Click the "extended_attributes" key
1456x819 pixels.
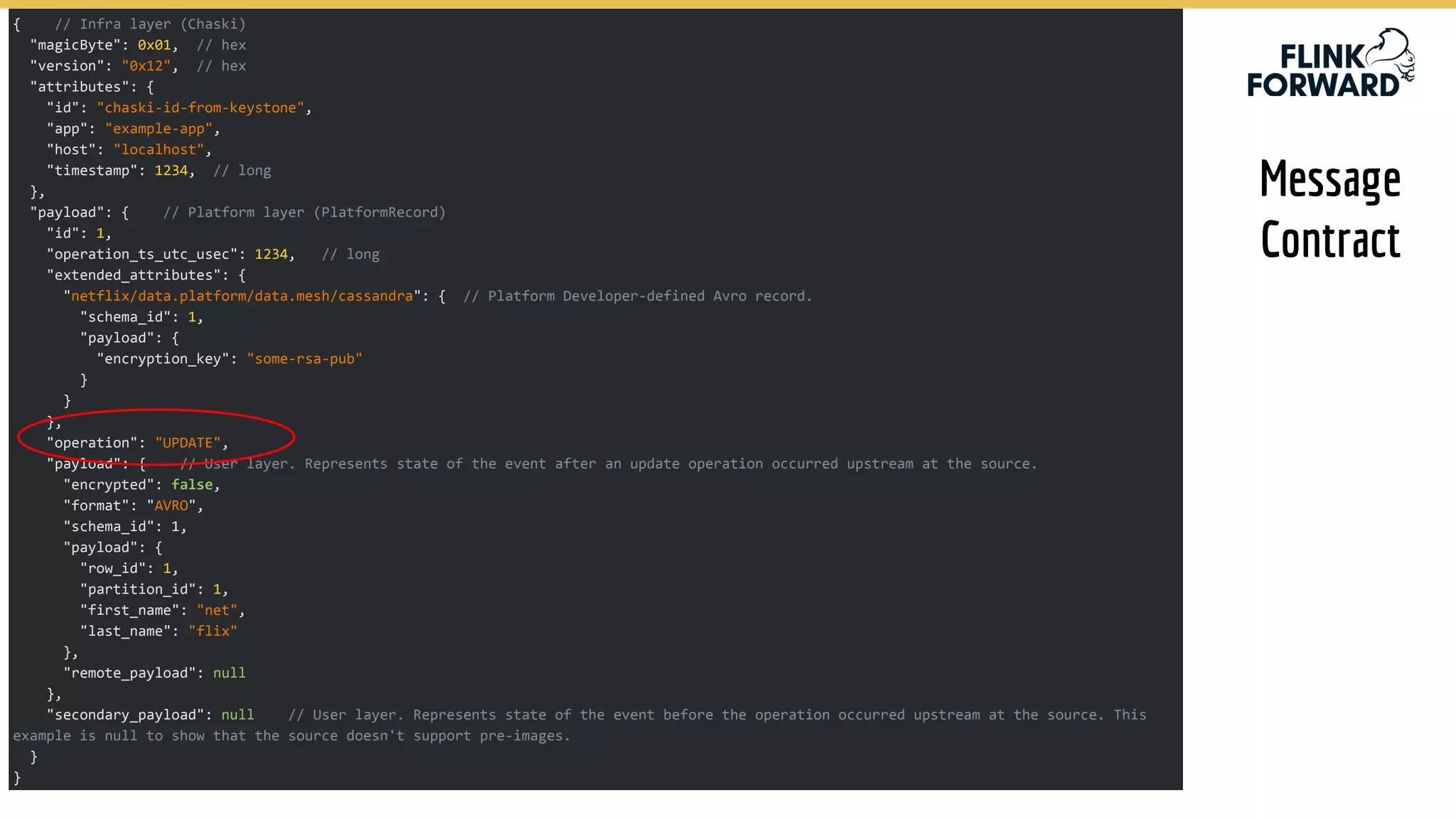[x=134, y=275]
